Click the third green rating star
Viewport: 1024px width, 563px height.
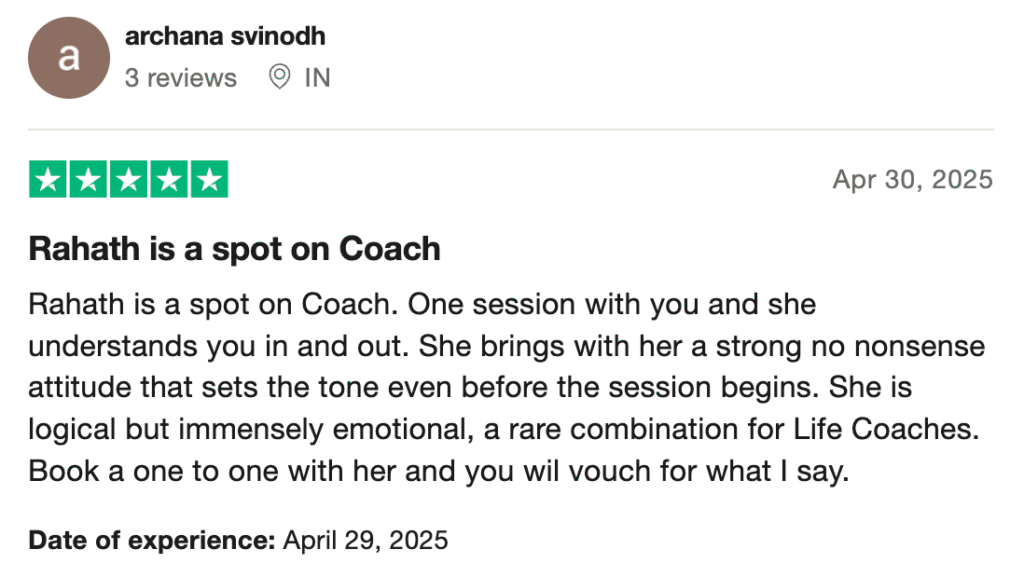pos(129,180)
